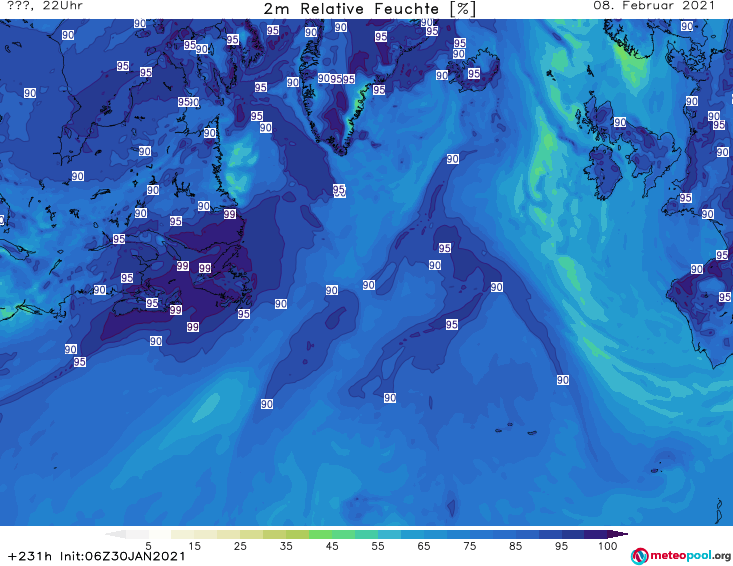Screen dimensions: 733x566
Task: Select the title '2m Relative Feuchte [%]'
Action: click(x=369, y=9)
